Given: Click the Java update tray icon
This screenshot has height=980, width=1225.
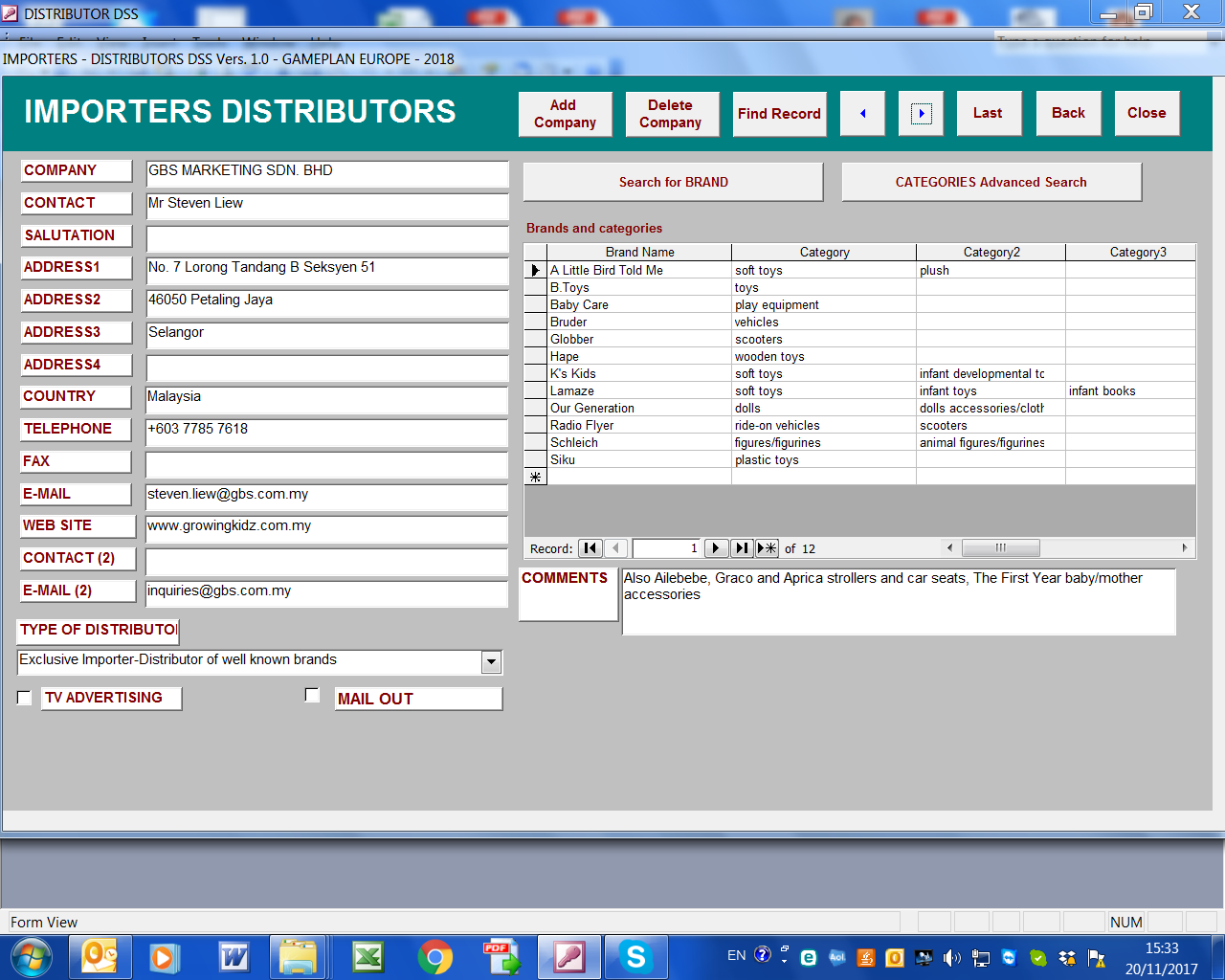Looking at the screenshot, I should click(866, 957).
